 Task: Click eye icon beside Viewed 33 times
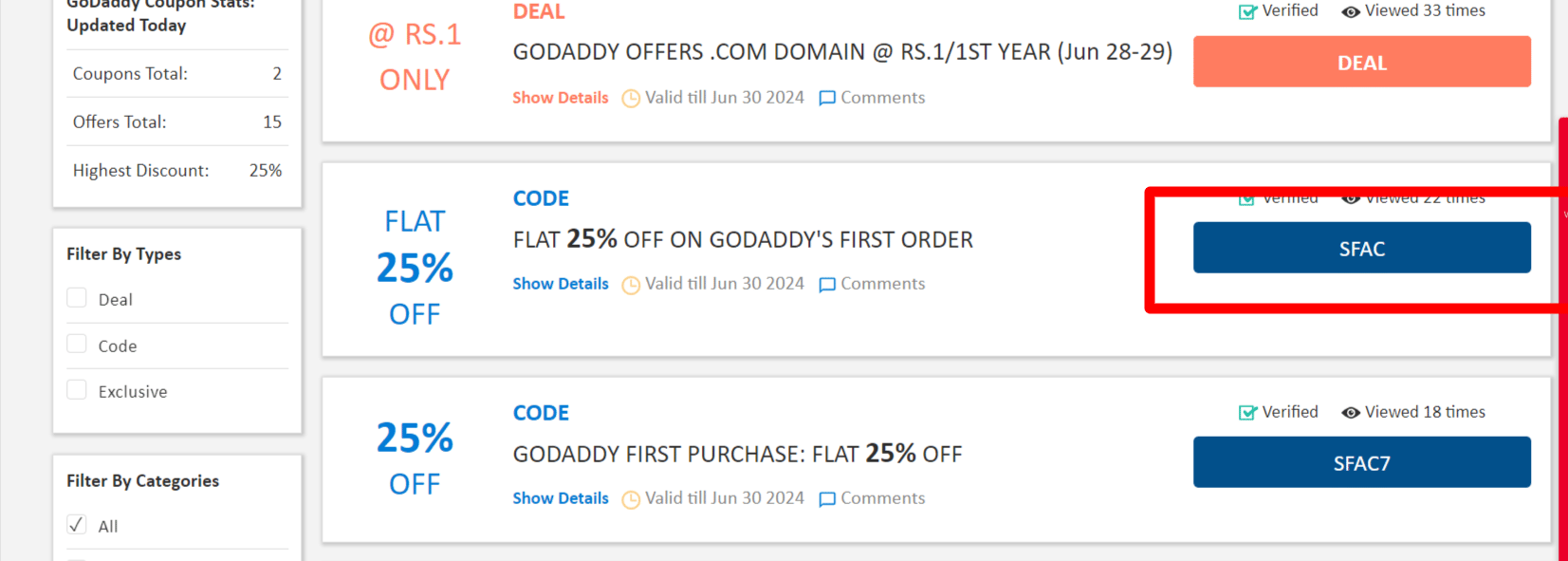[x=1351, y=12]
